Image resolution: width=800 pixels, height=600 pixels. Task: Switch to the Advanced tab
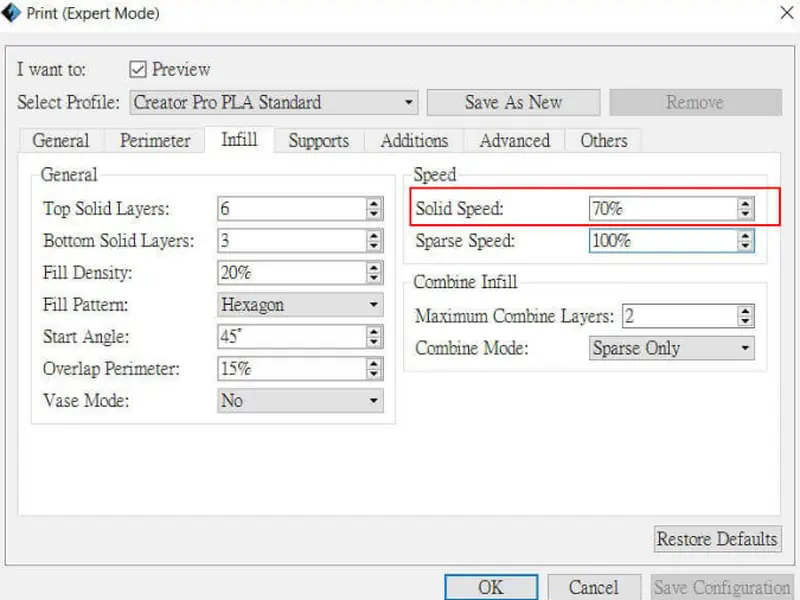(x=513, y=140)
